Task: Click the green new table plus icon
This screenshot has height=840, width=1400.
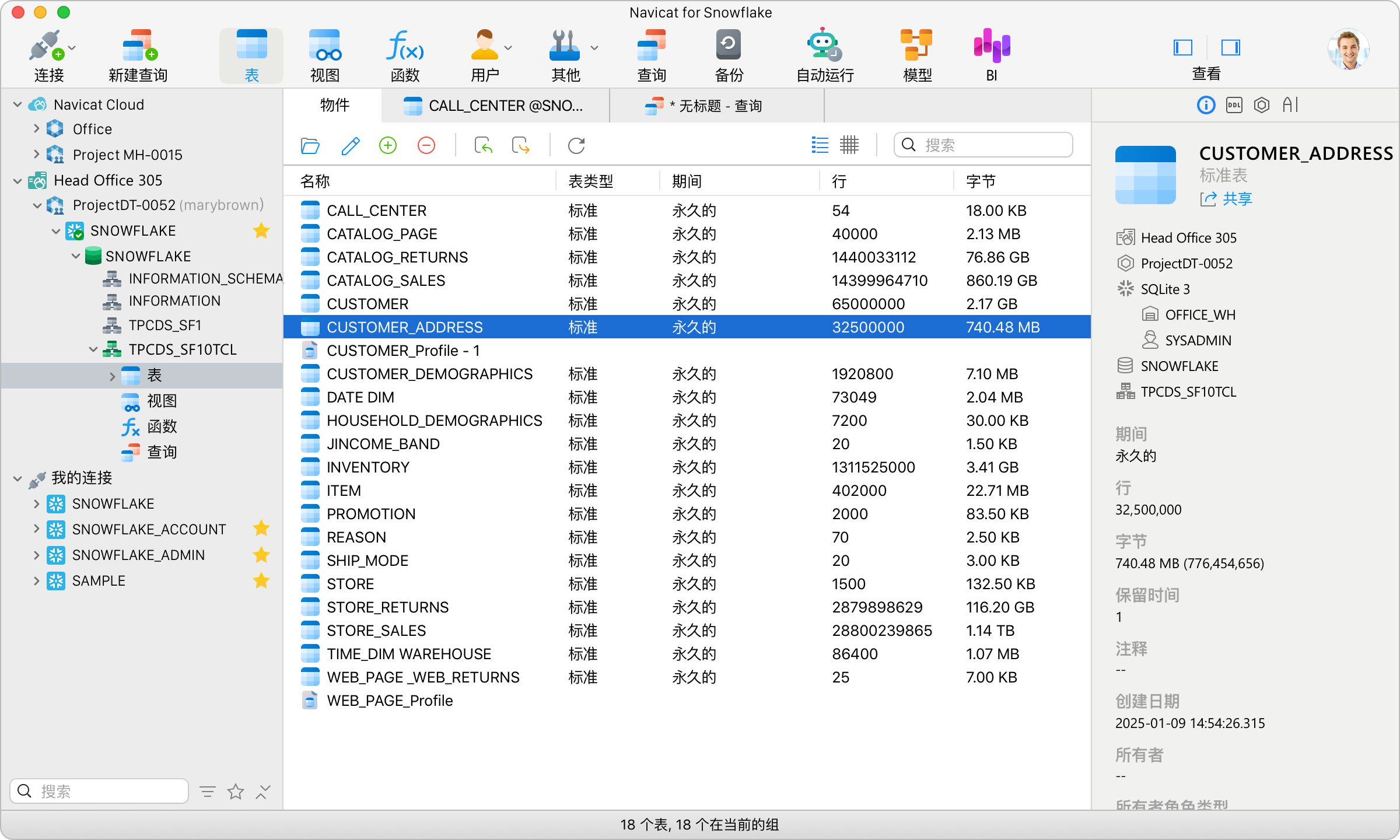Action: (x=388, y=145)
